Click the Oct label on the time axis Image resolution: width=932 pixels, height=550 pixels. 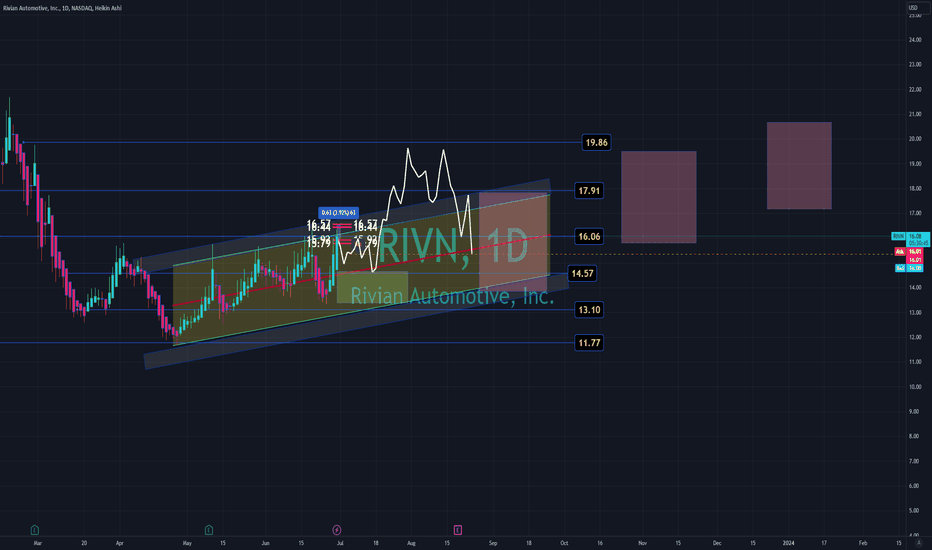point(564,543)
